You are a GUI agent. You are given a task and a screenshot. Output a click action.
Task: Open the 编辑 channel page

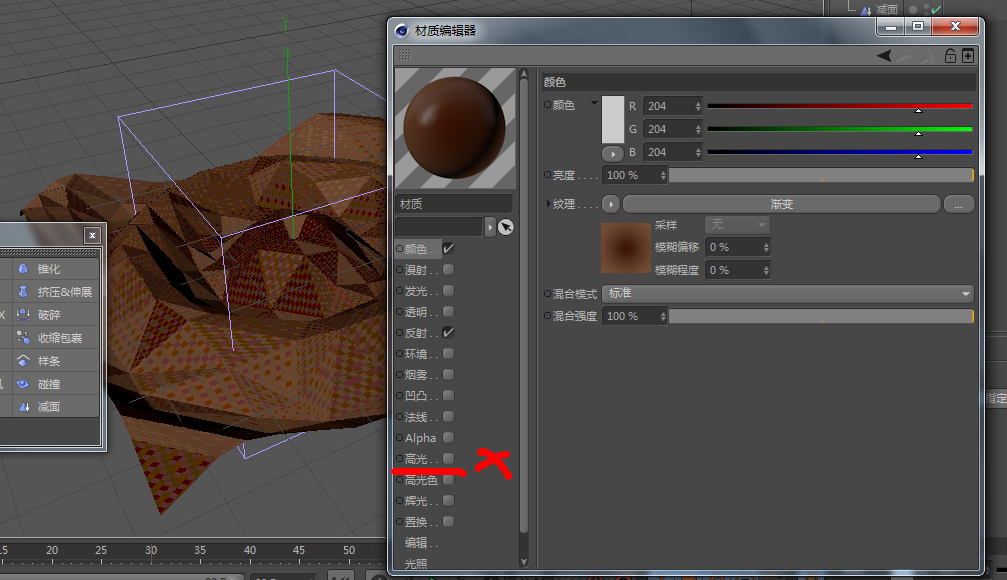(x=416, y=543)
